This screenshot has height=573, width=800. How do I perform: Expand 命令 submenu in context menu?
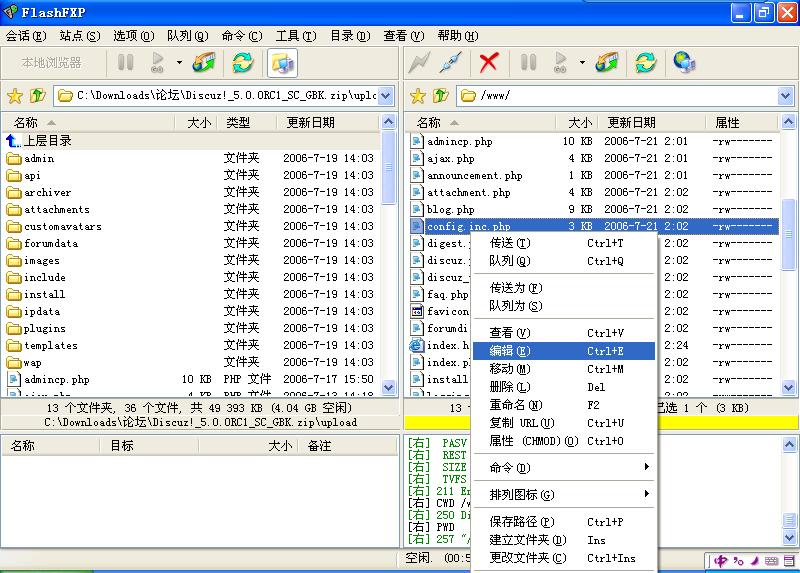click(x=564, y=467)
